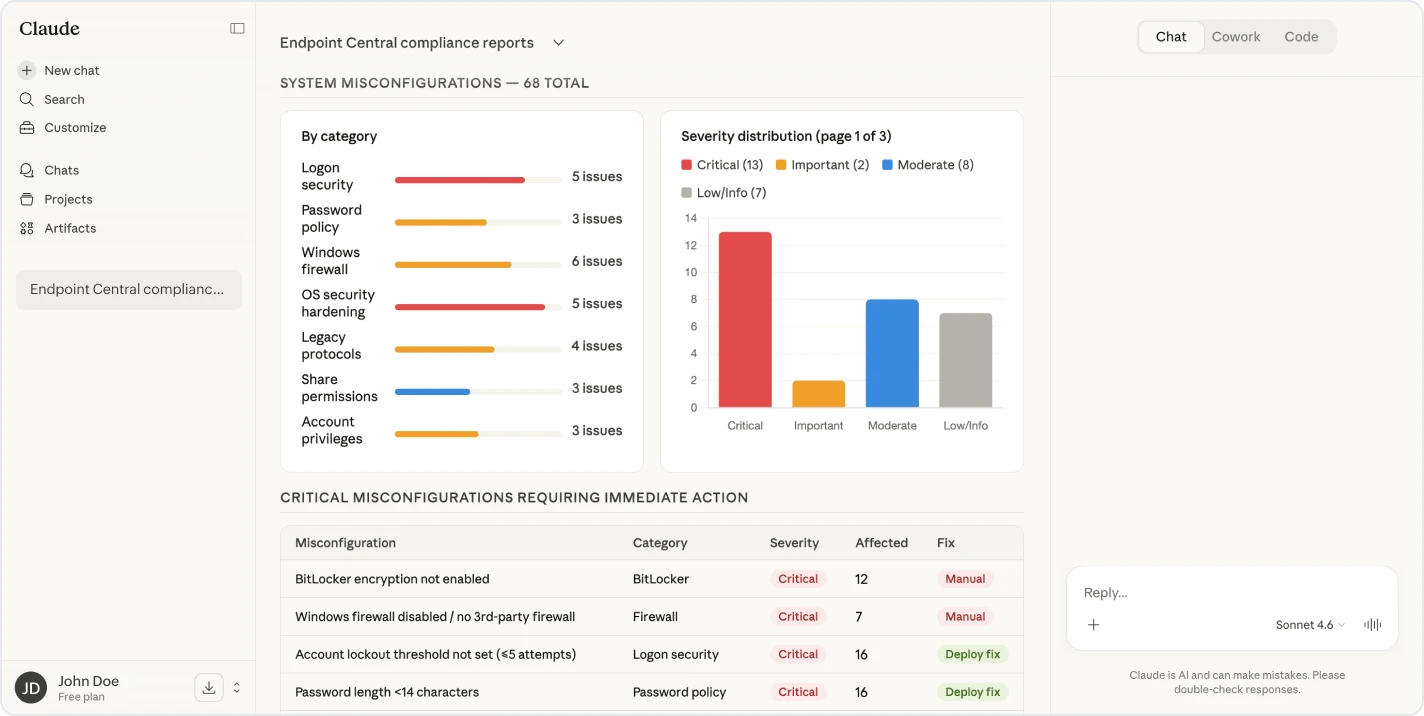
Task: Click Manual fix badge for BitLocker row
Action: pos(965,579)
